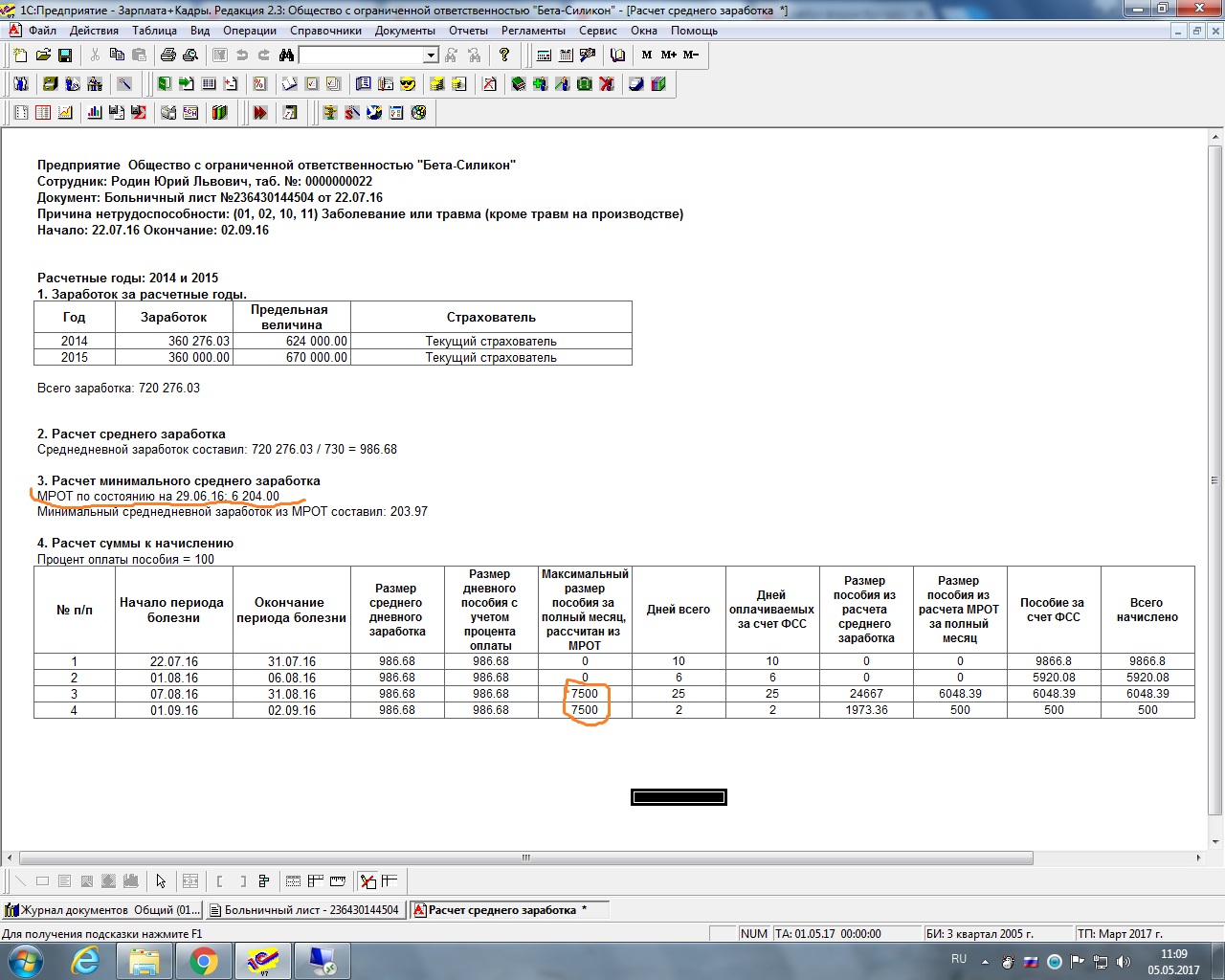Click the Save floppy disk icon
1225x980 pixels.
[65, 56]
